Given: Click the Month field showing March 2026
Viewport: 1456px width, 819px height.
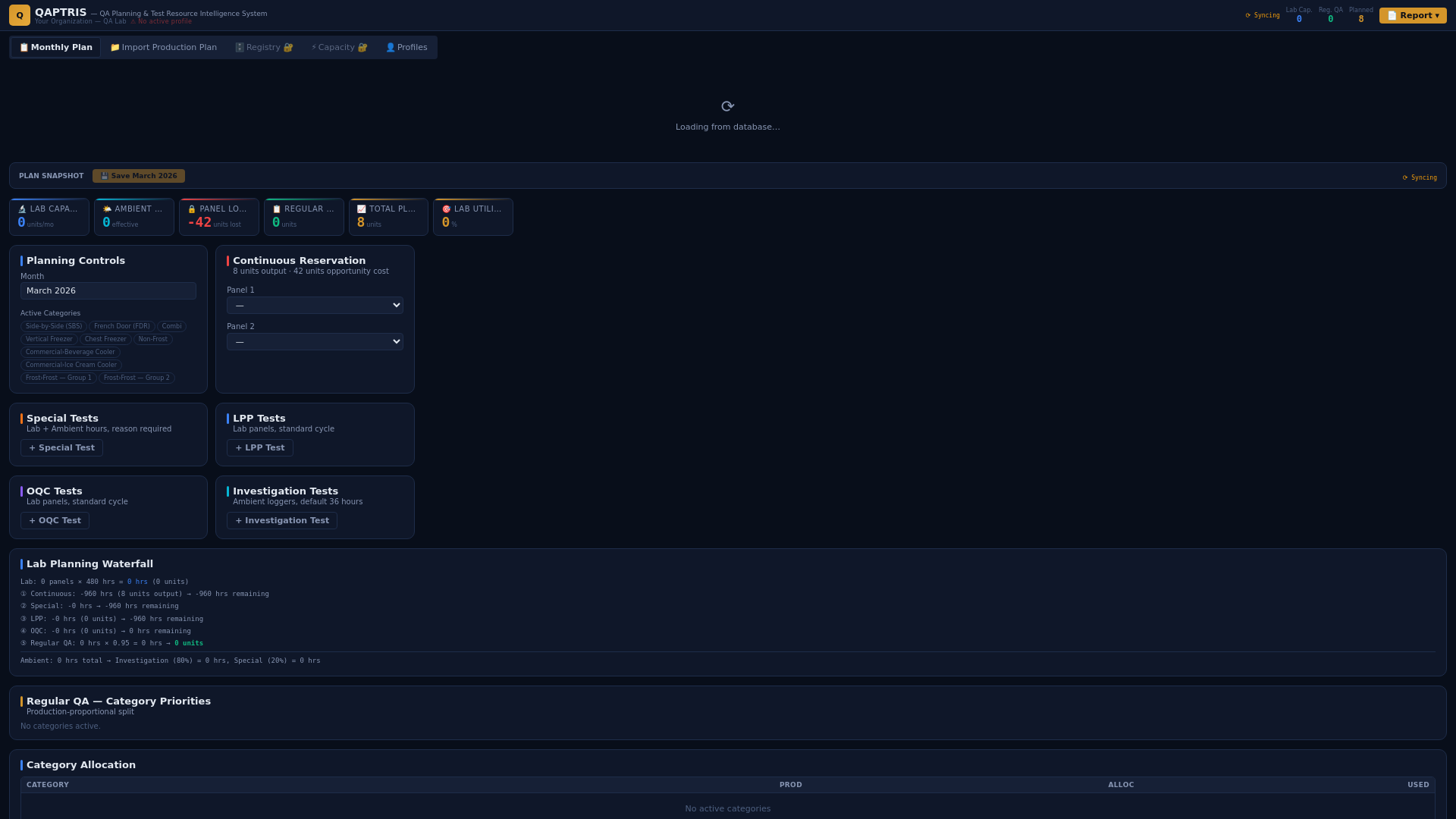Looking at the screenshot, I should (108, 291).
